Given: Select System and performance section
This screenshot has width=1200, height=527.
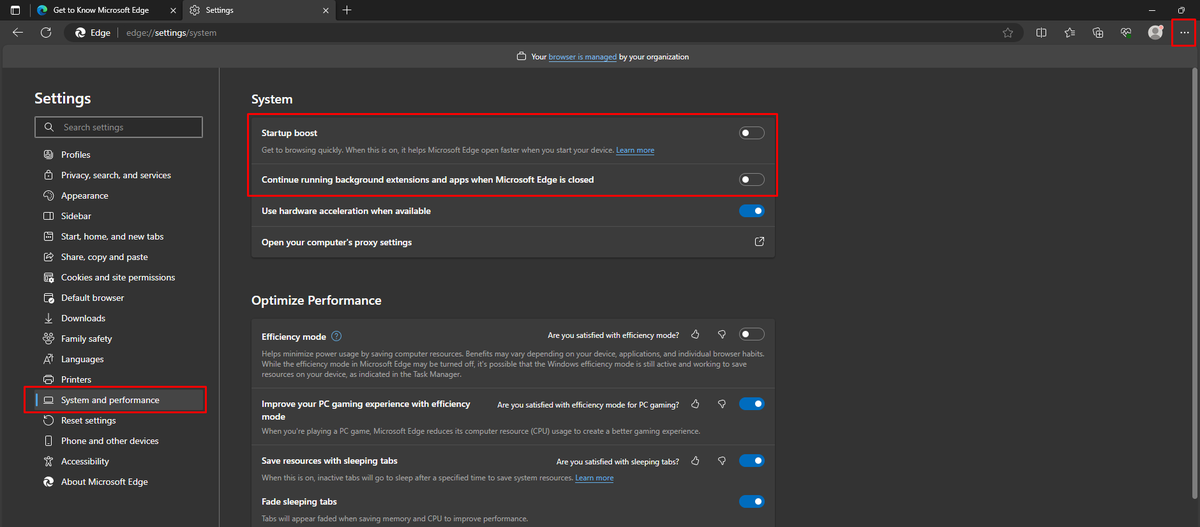Looking at the screenshot, I should point(119,400).
